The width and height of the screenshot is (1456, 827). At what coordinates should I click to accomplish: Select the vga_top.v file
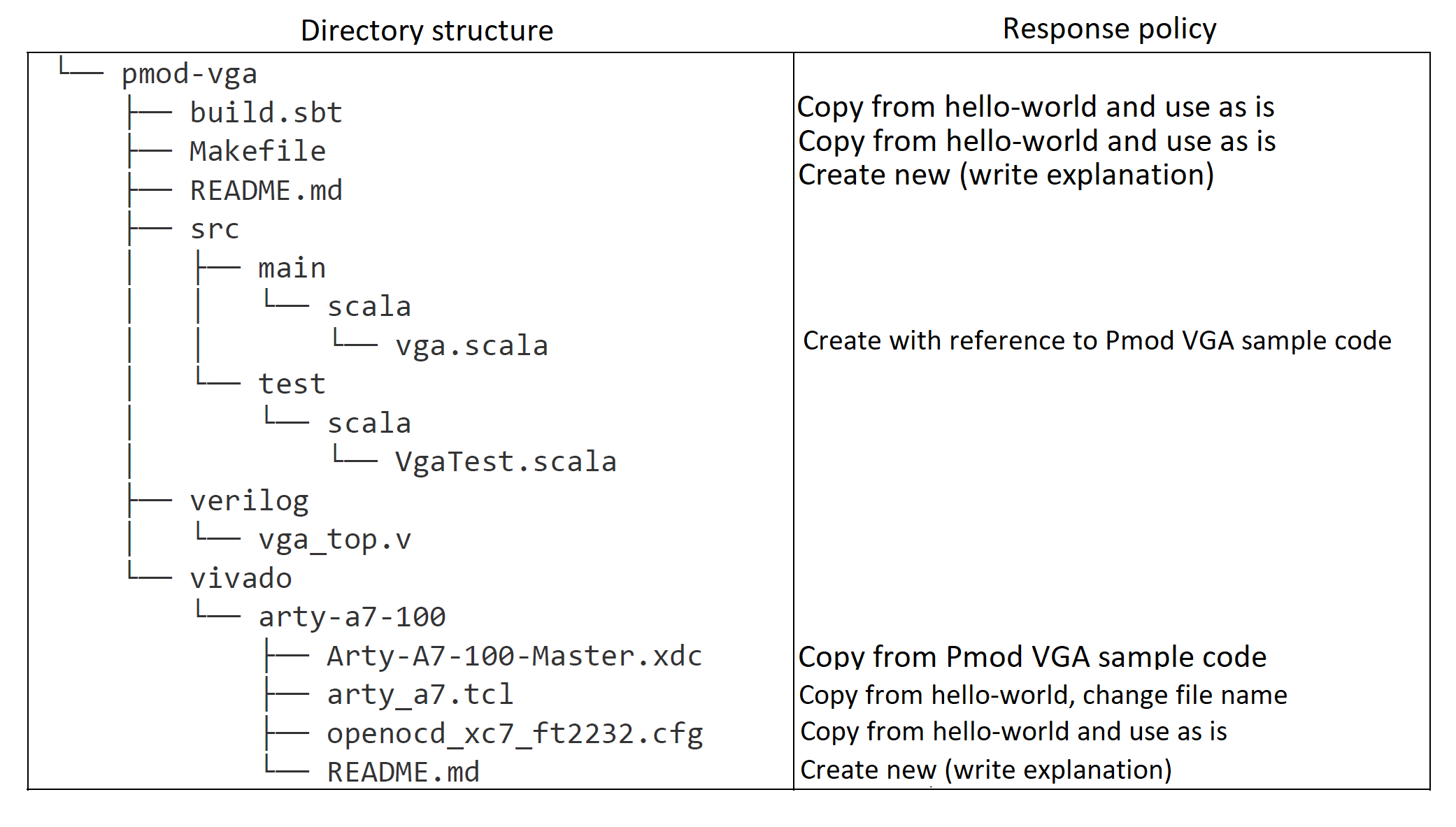(334, 540)
